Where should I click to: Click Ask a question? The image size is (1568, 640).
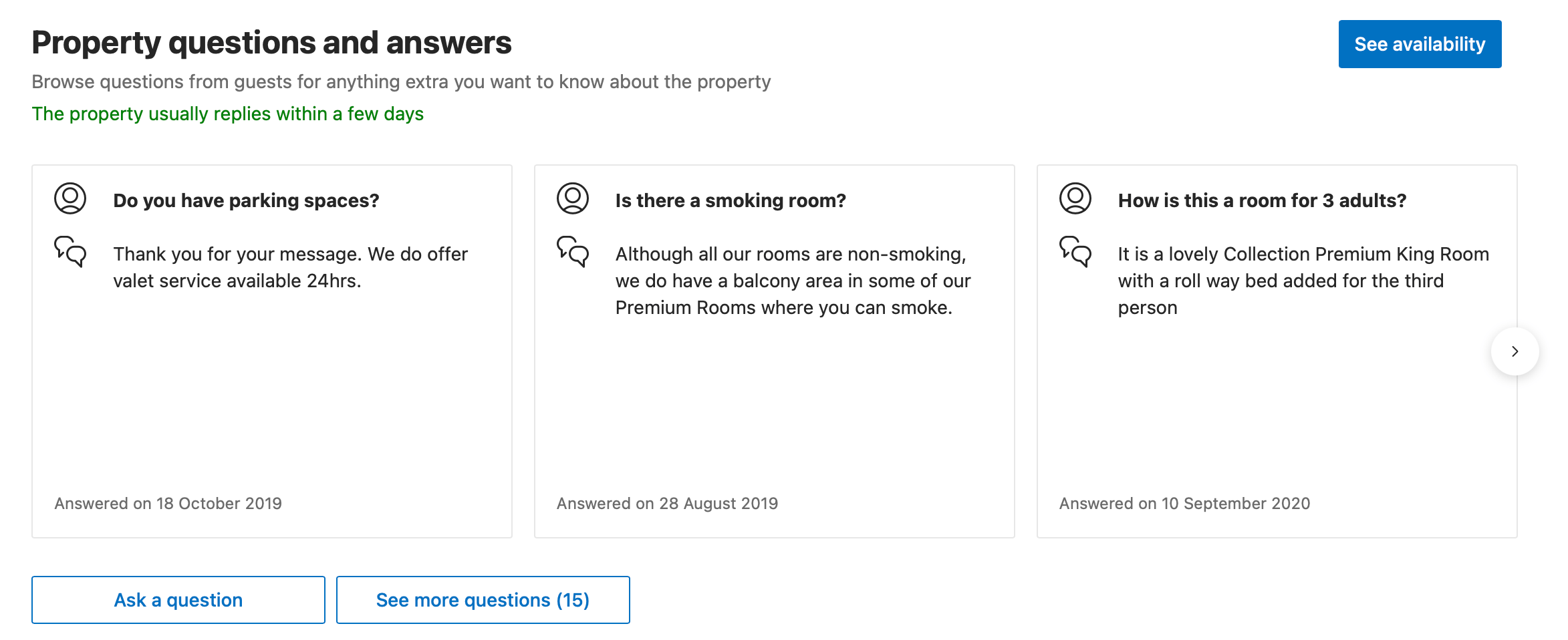tap(178, 599)
